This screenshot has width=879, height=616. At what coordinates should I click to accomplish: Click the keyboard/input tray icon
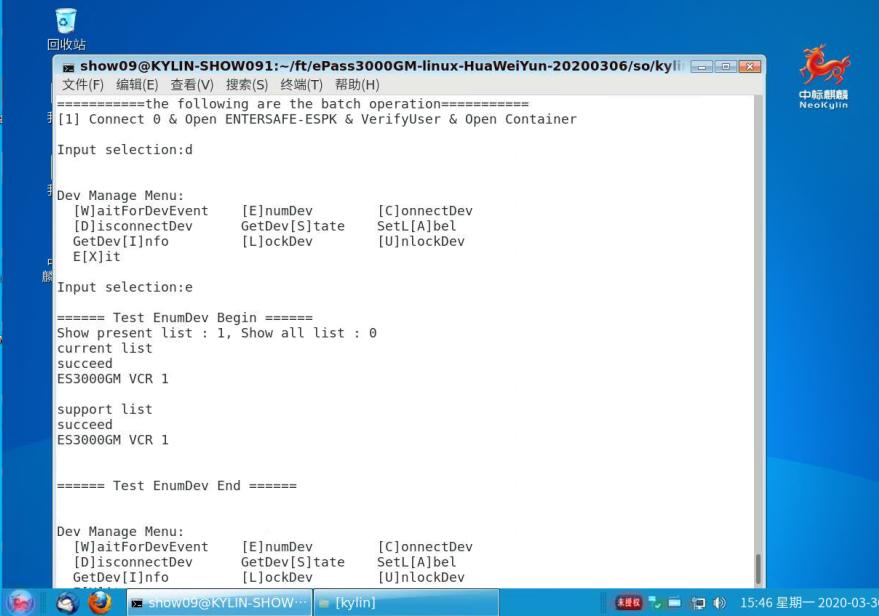[x=675, y=603]
